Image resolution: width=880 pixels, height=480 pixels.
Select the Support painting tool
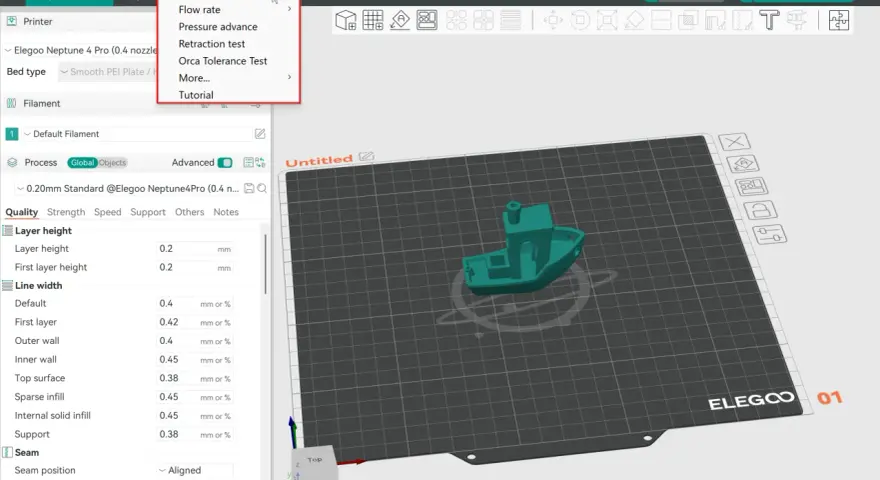point(714,21)
